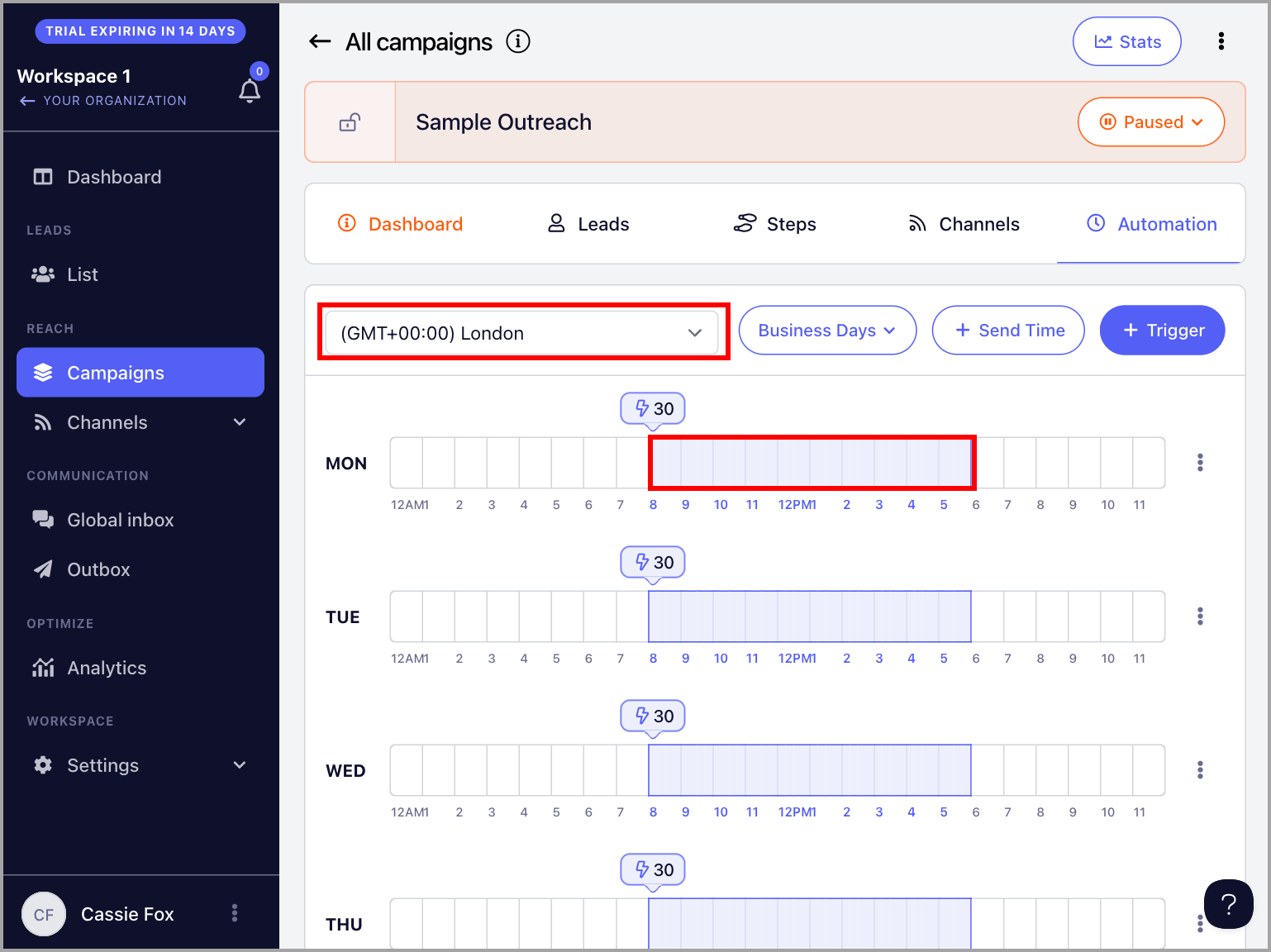This screenshot has height=952, width=1271.
Task: Open Campaigns in the sidebar
Action: (140, 373)
